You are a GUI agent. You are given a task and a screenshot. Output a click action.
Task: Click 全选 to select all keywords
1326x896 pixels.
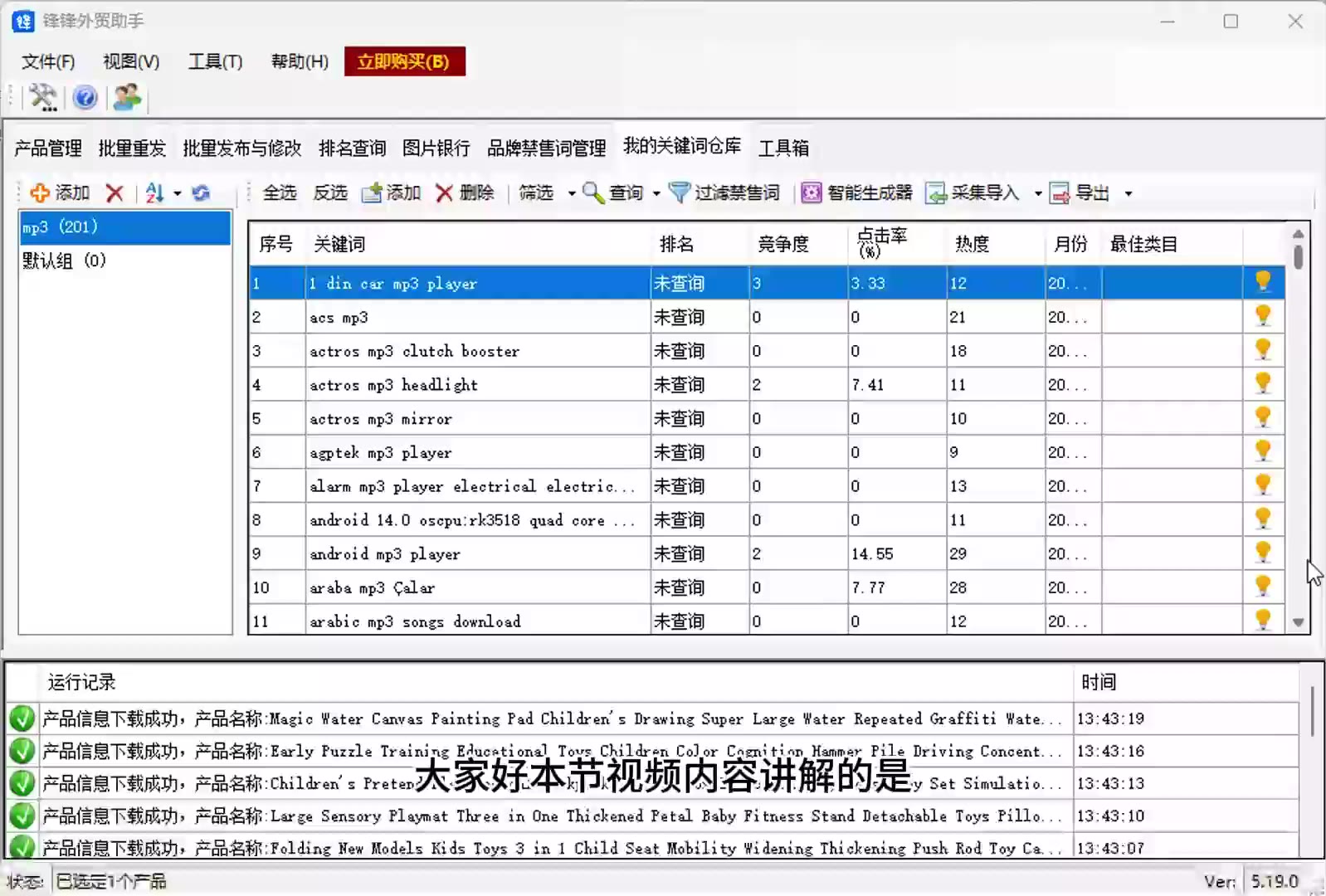coord(280,193)
